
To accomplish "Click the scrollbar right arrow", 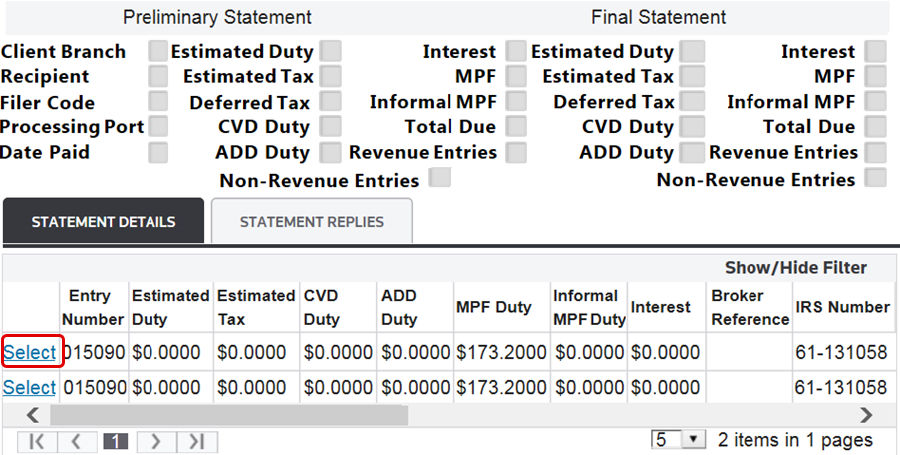I will tap(866, 415).
